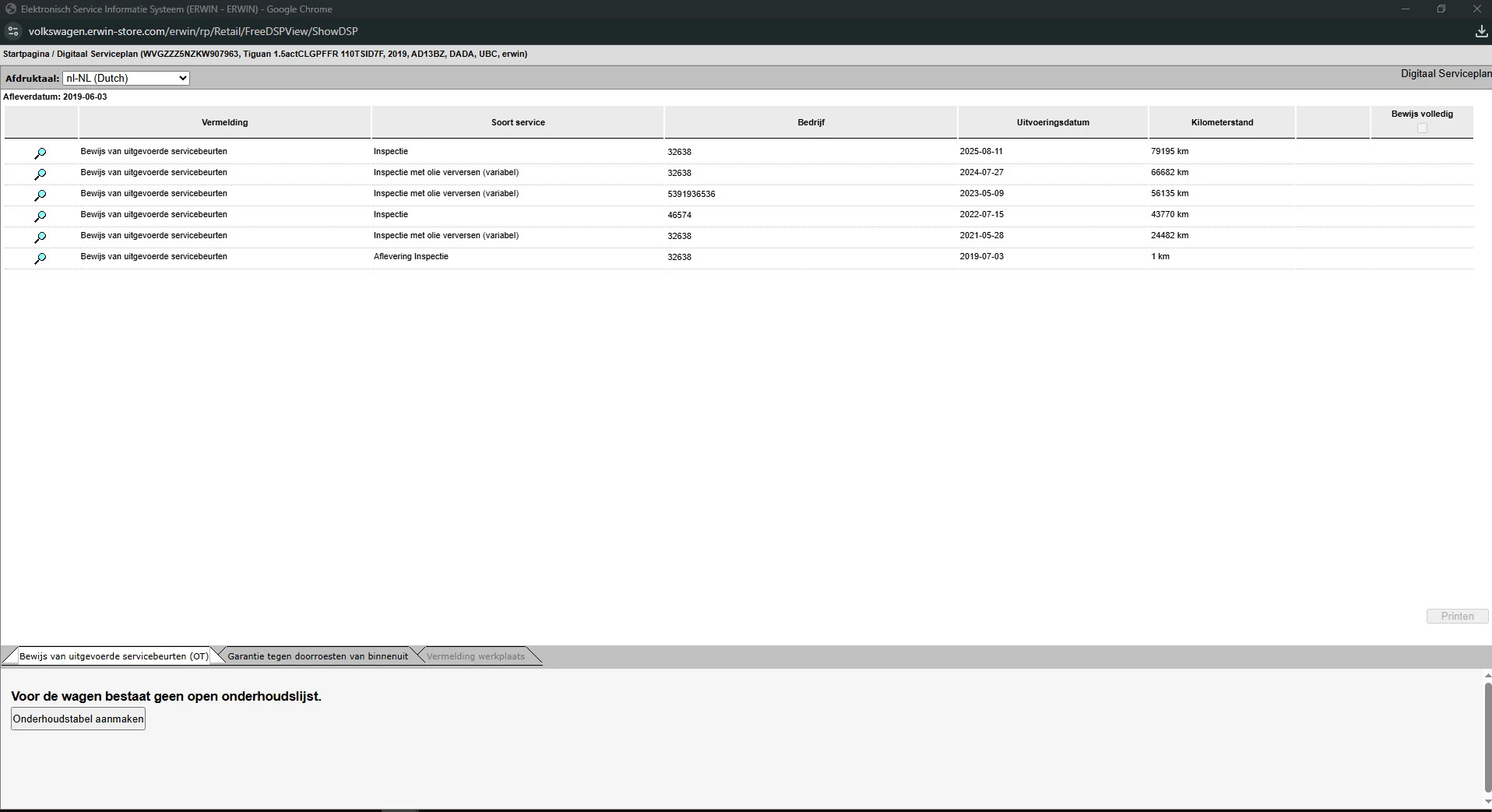Screen dimensions: 1492x812
Task: Click the Printen button
Action: tap(1457, 616)
